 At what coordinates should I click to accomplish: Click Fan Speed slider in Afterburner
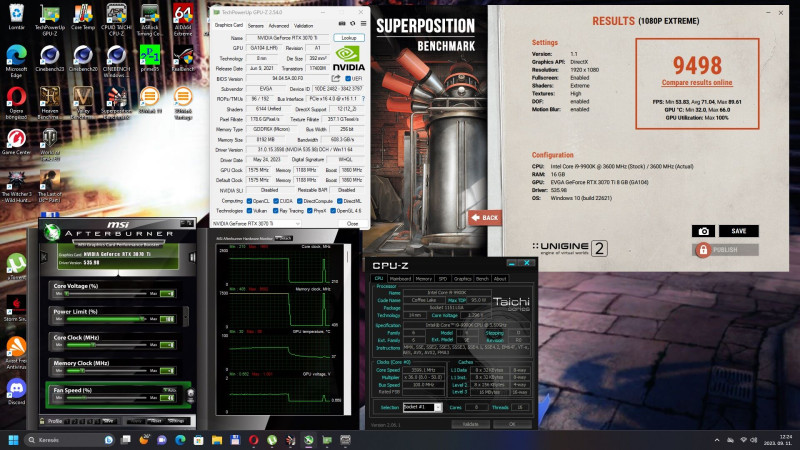click(106, 397)
